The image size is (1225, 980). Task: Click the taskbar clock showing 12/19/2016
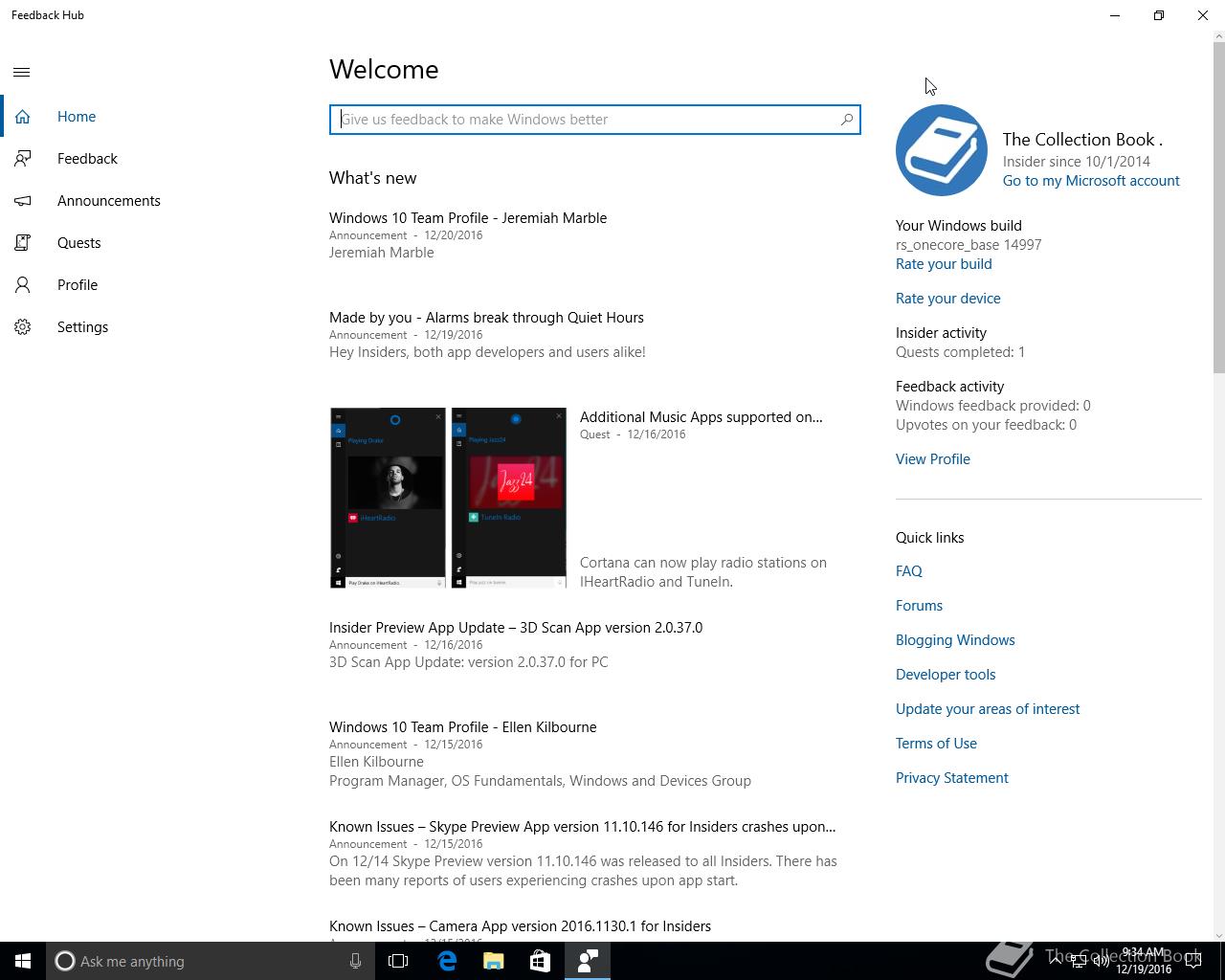point(1143,961)
